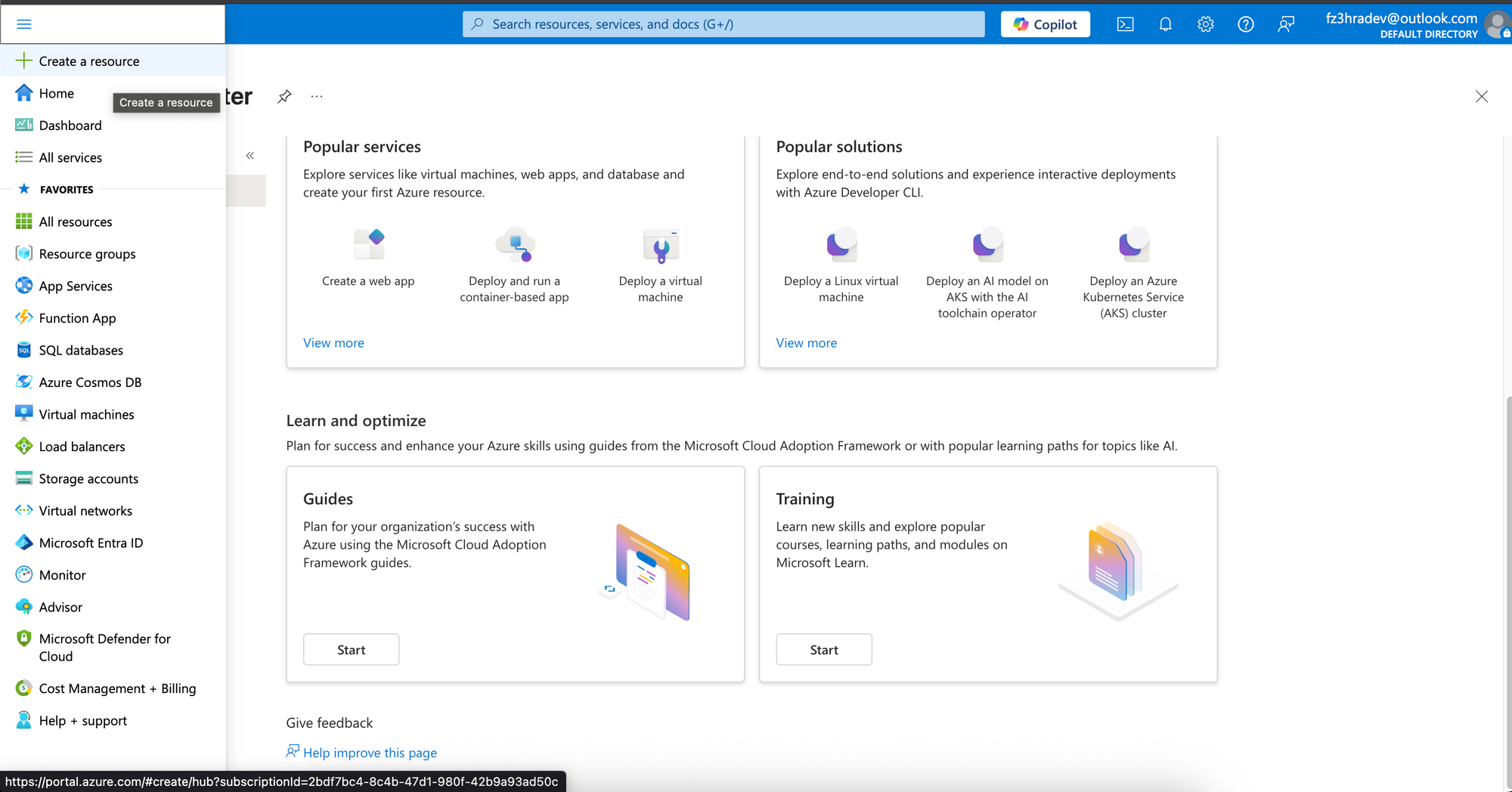Click Start in the Guides card
The height and width of the screenshot is (792, 1512).
click(x=351, y=649)
